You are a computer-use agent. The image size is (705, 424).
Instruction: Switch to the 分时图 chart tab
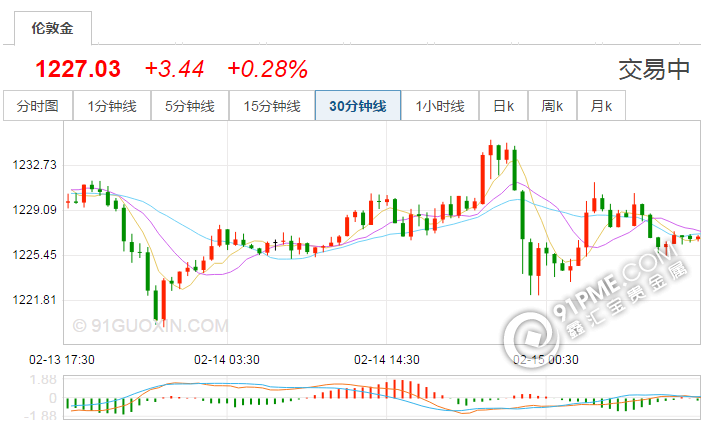pyautogui.click(x=38, y=106)
